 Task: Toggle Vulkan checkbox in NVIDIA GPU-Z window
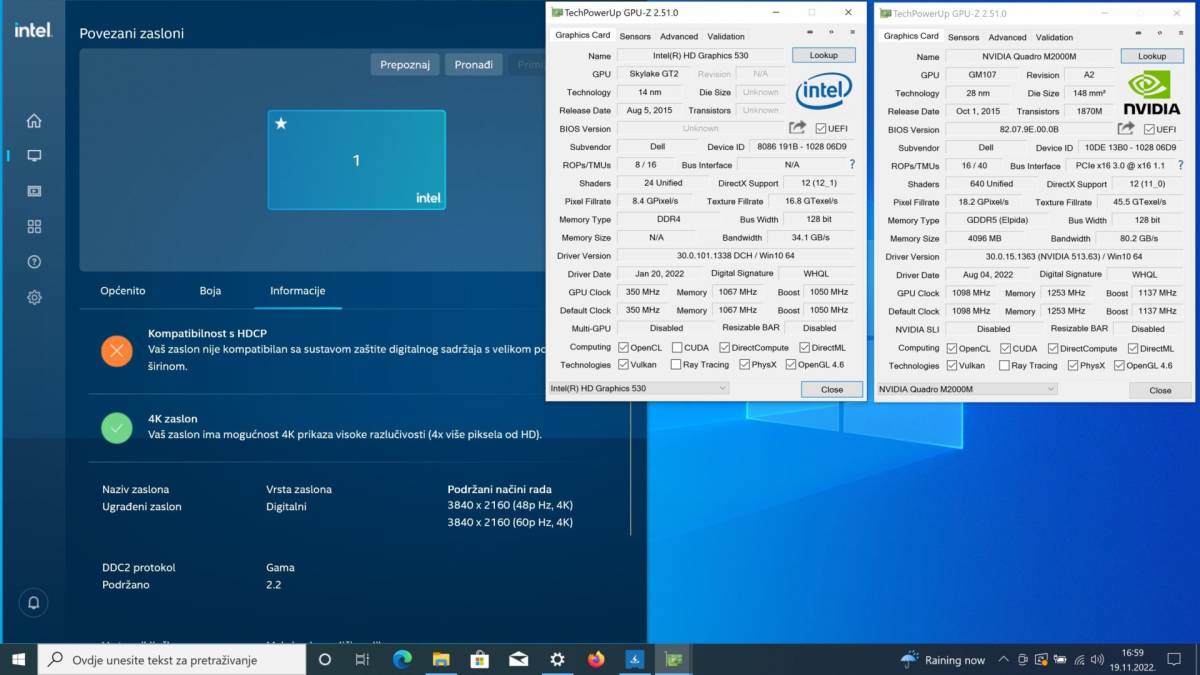pyautogui.click(x=951, y=366)
